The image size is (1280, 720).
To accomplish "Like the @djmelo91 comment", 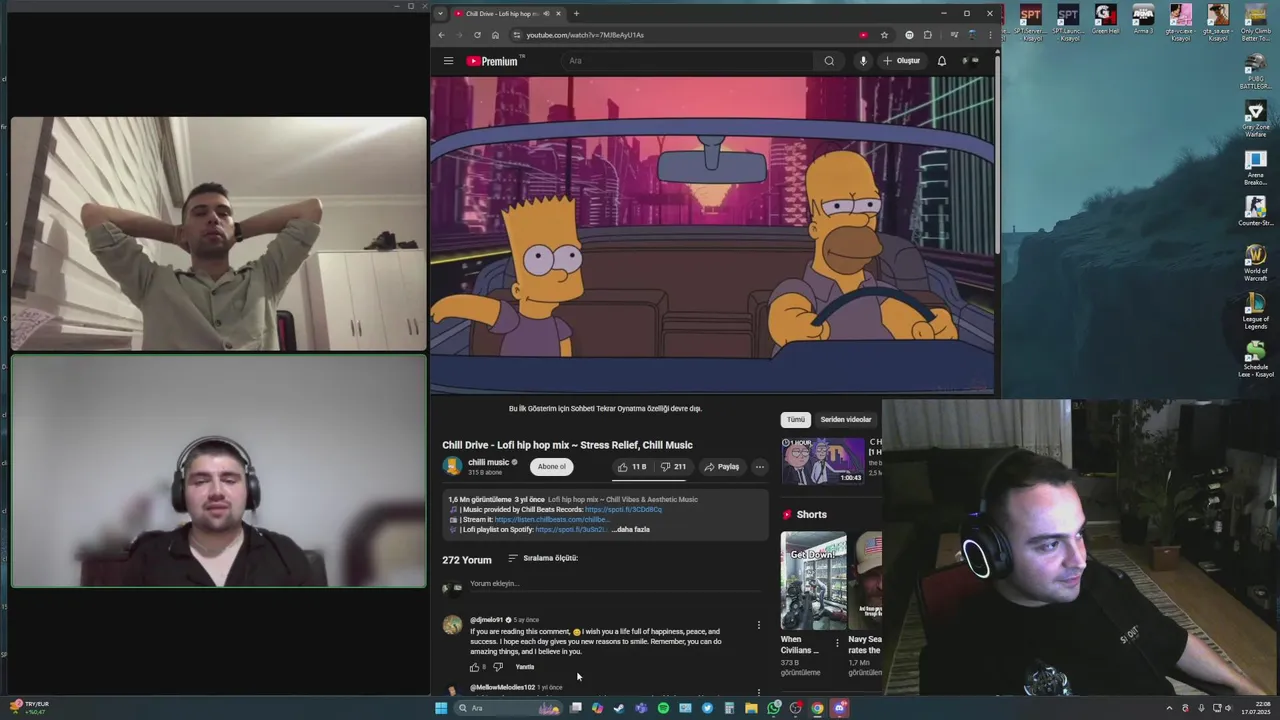I will pyautogui.click(x=475, y=667).
